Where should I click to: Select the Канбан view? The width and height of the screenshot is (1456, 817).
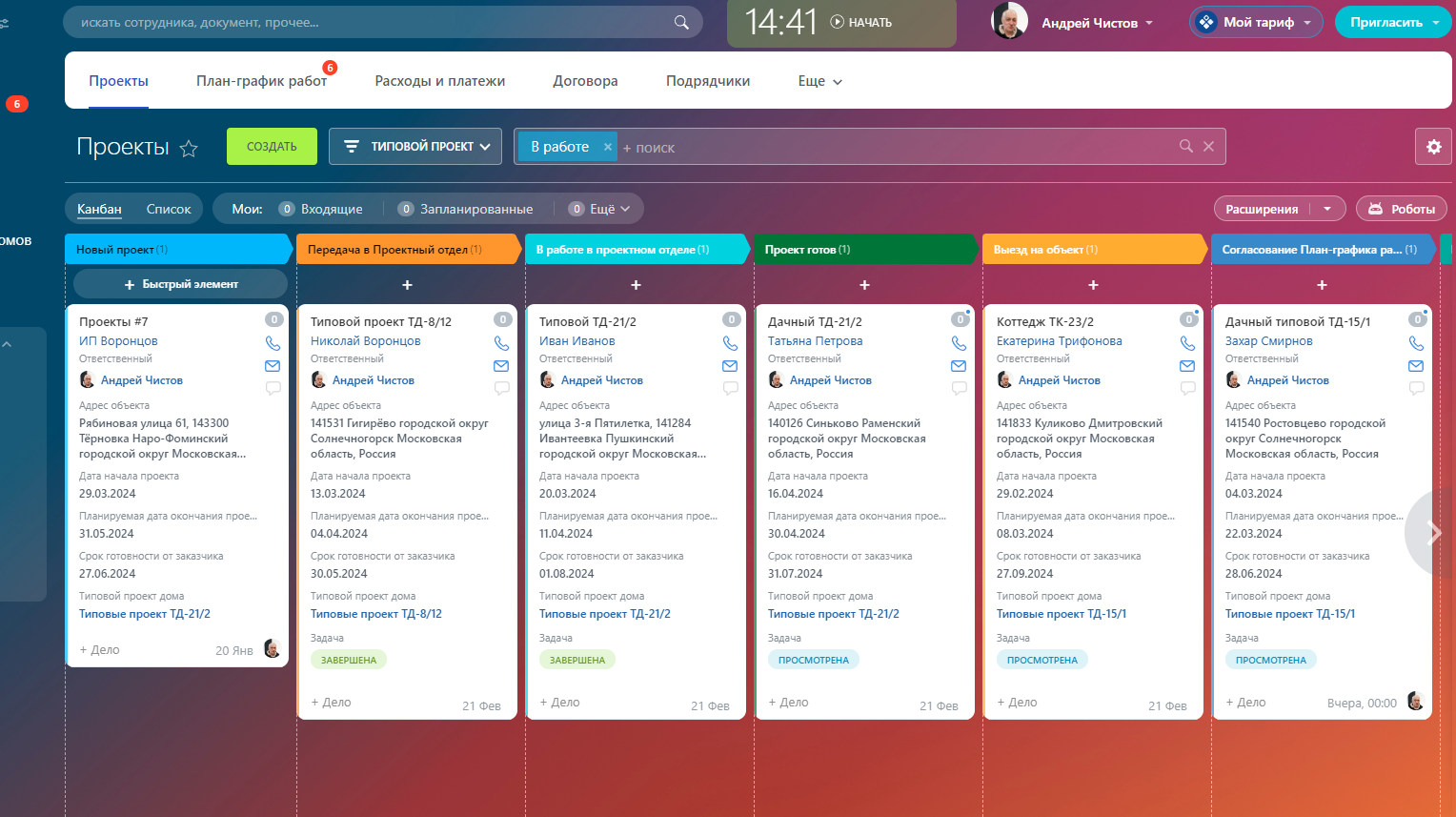pos(99,209)
